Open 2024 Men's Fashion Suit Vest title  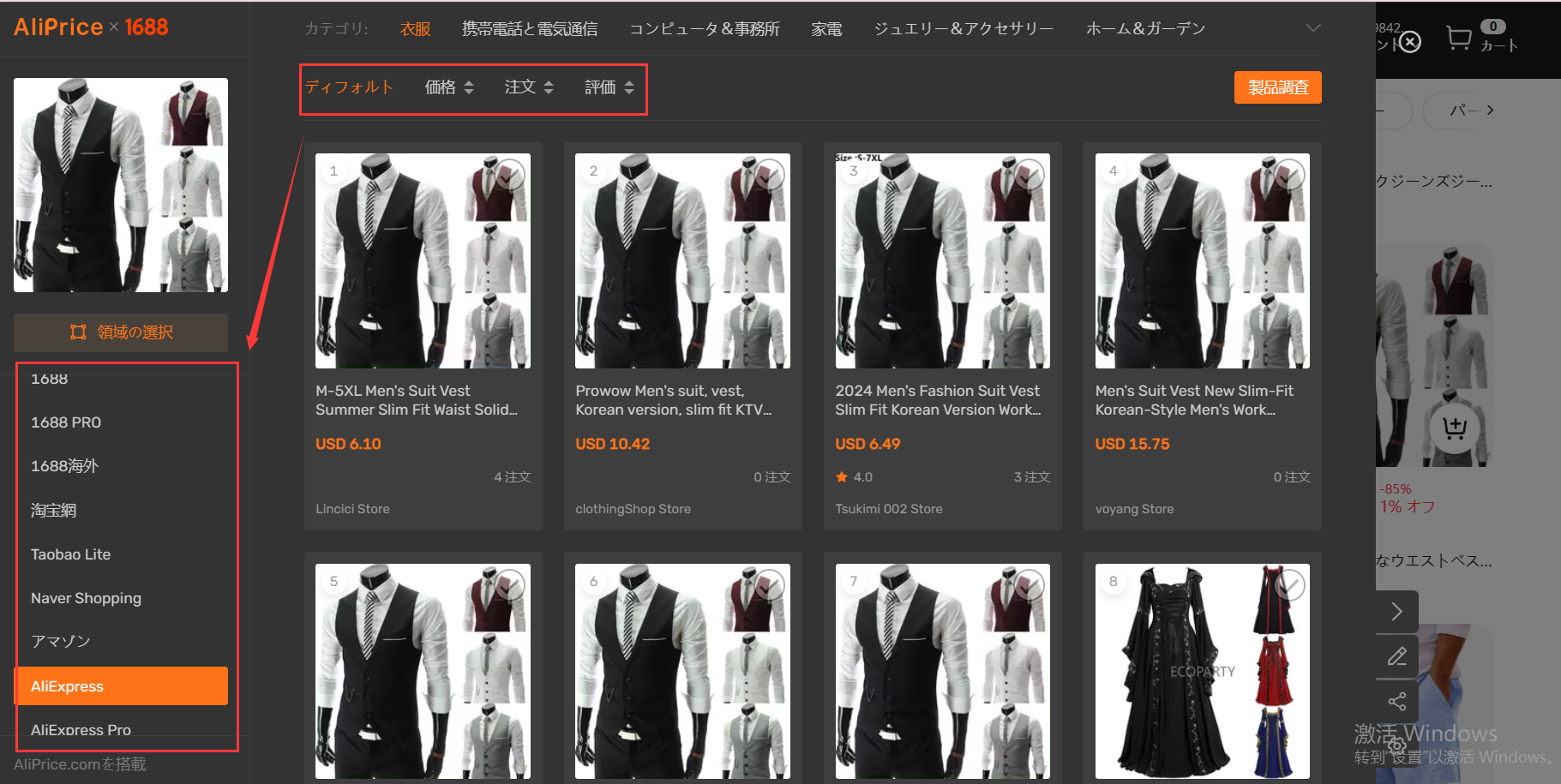(x=939, y=400)
